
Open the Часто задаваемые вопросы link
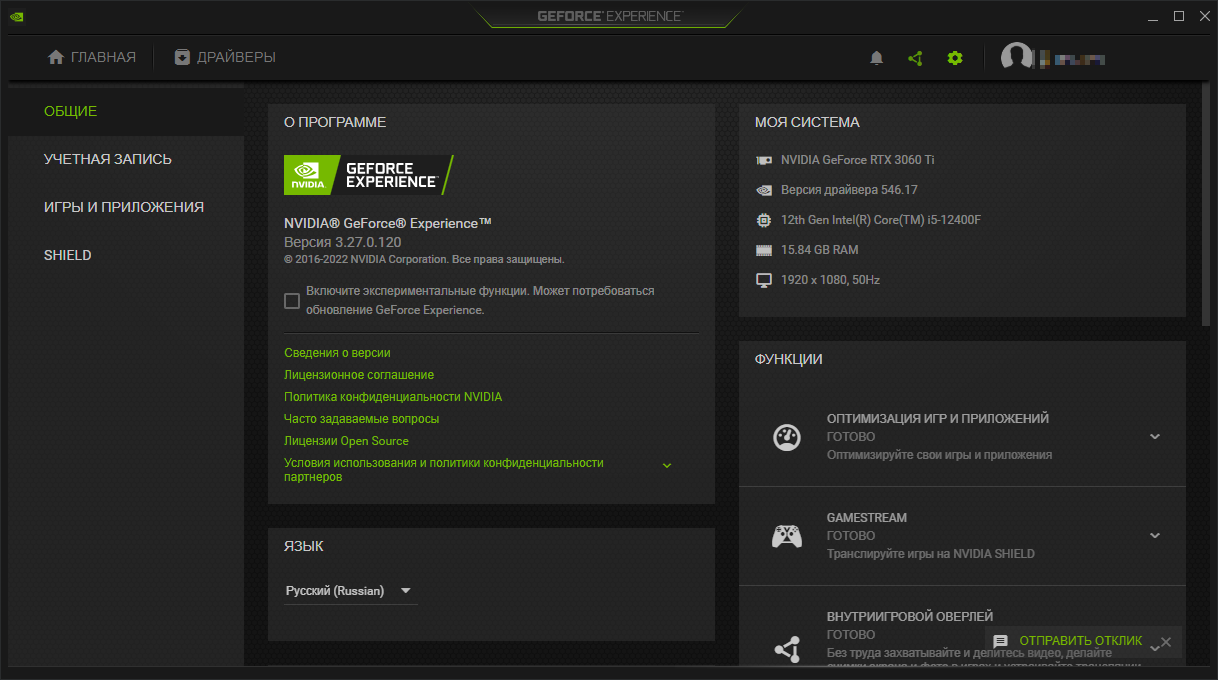(x=362, y=419)
